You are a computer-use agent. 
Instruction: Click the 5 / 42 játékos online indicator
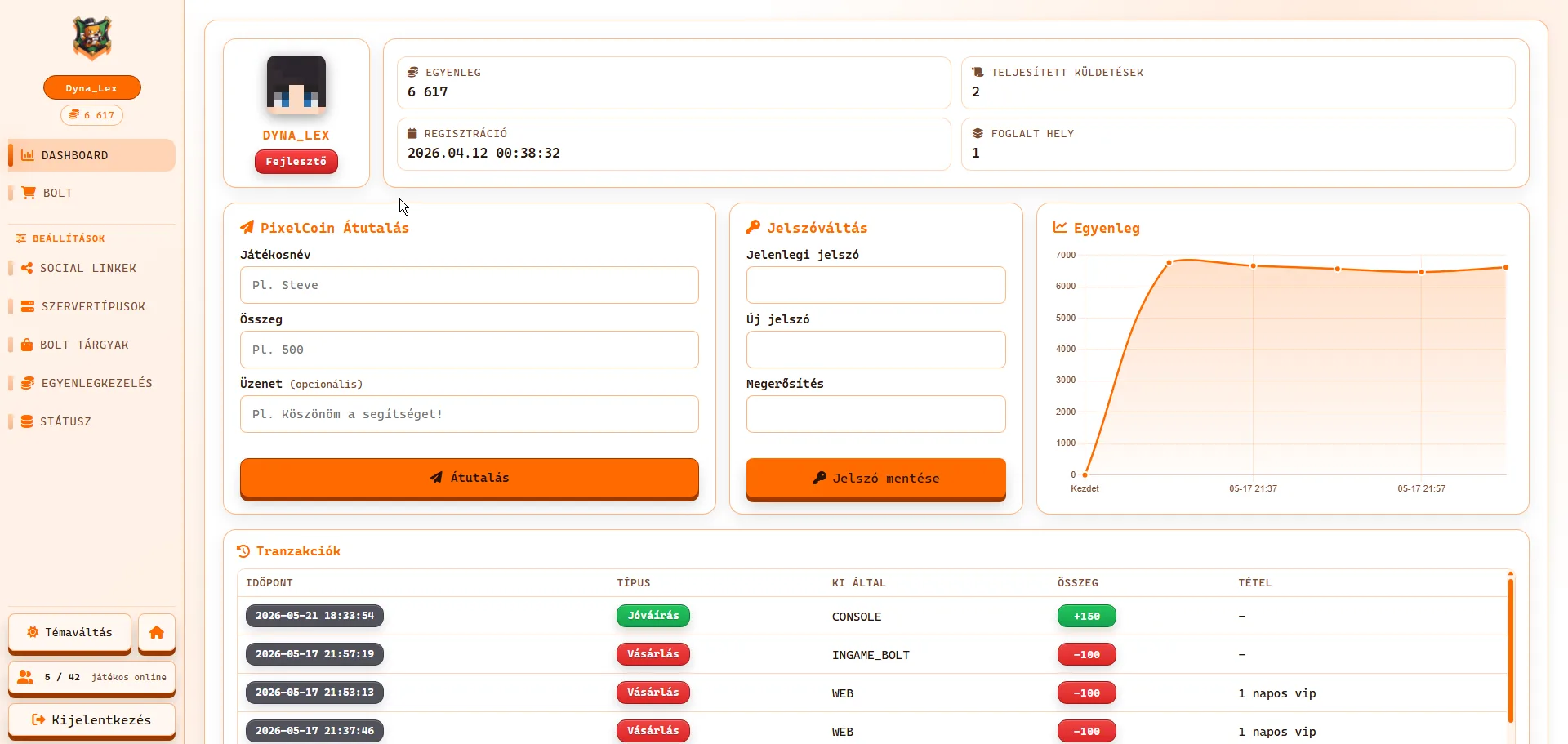point(91,678)
